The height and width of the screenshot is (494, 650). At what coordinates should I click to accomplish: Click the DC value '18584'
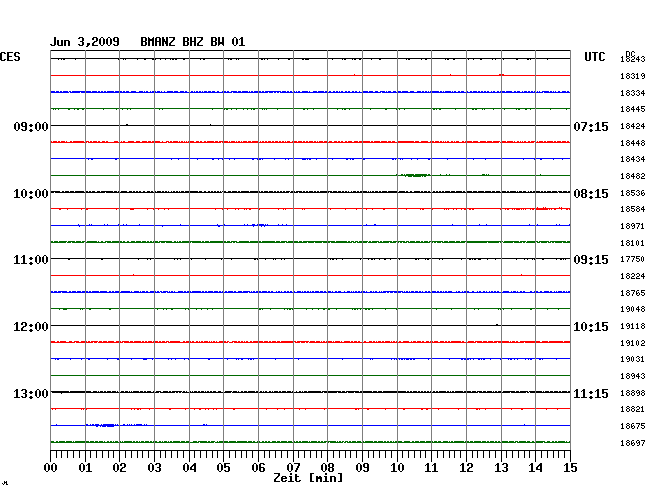coord(633,209)
